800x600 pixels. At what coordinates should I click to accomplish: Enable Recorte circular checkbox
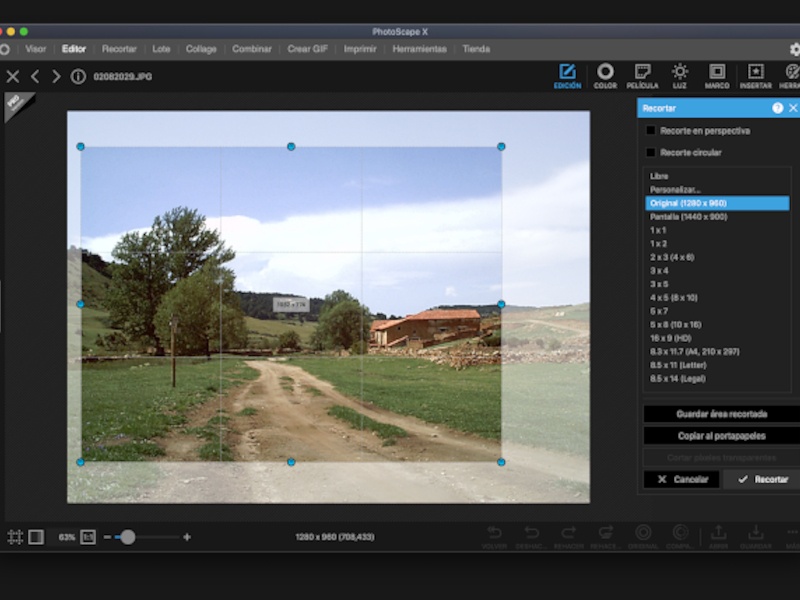pos(651,153)
